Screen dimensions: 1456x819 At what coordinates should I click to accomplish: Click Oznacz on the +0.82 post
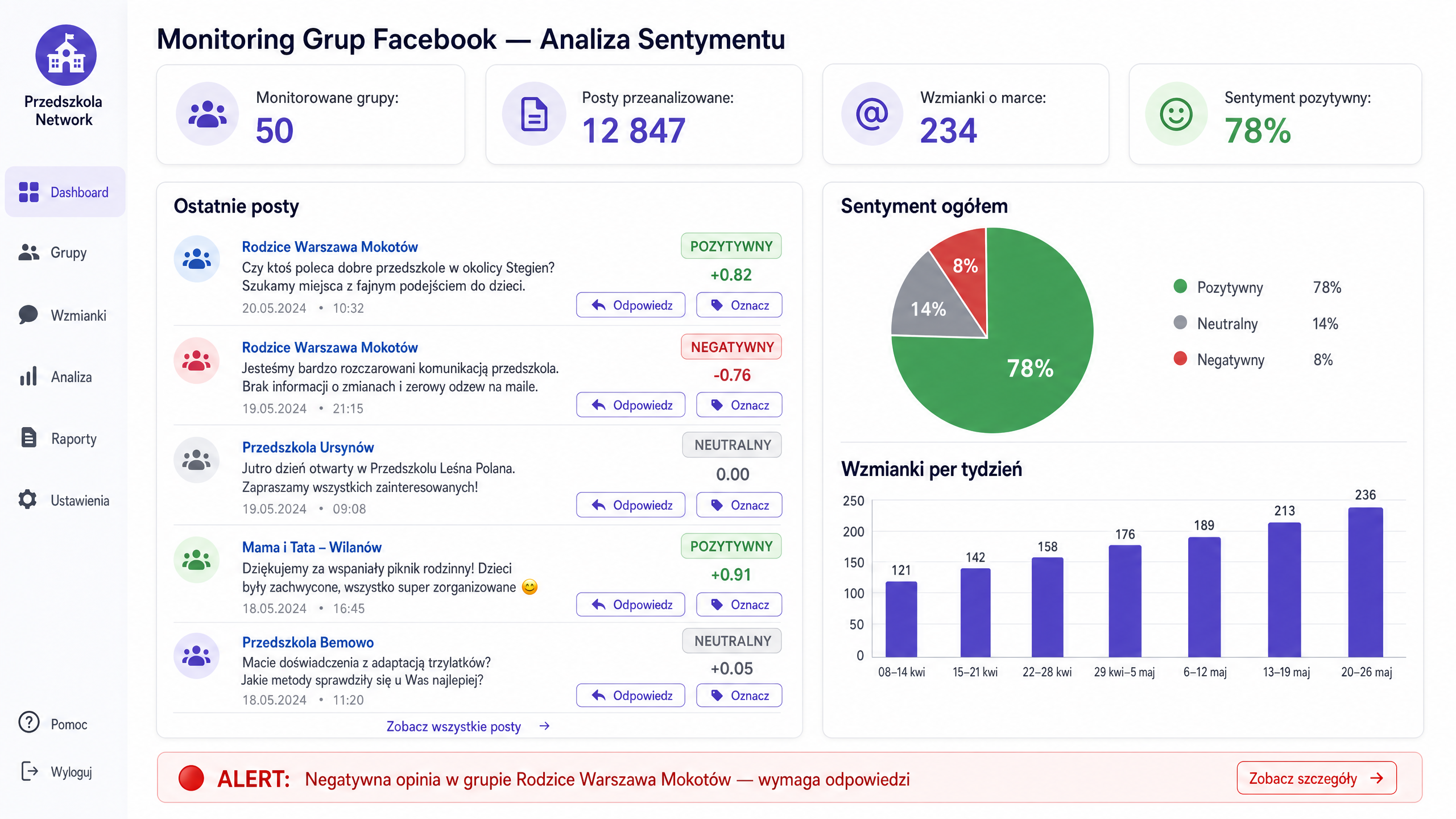739,305
